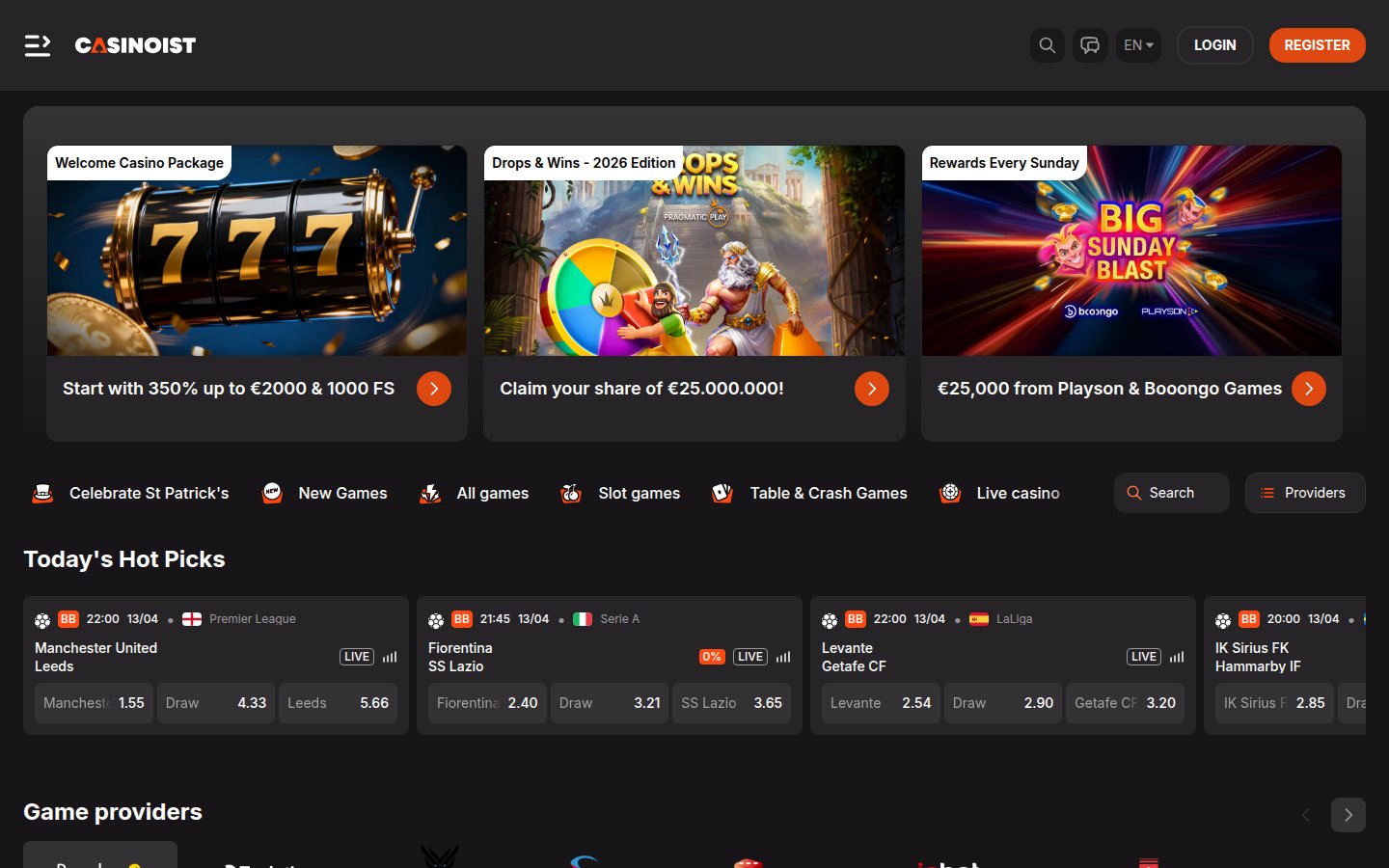
Task: Pick Getafe CF at odds 3.20
Action: (1126, 703)
